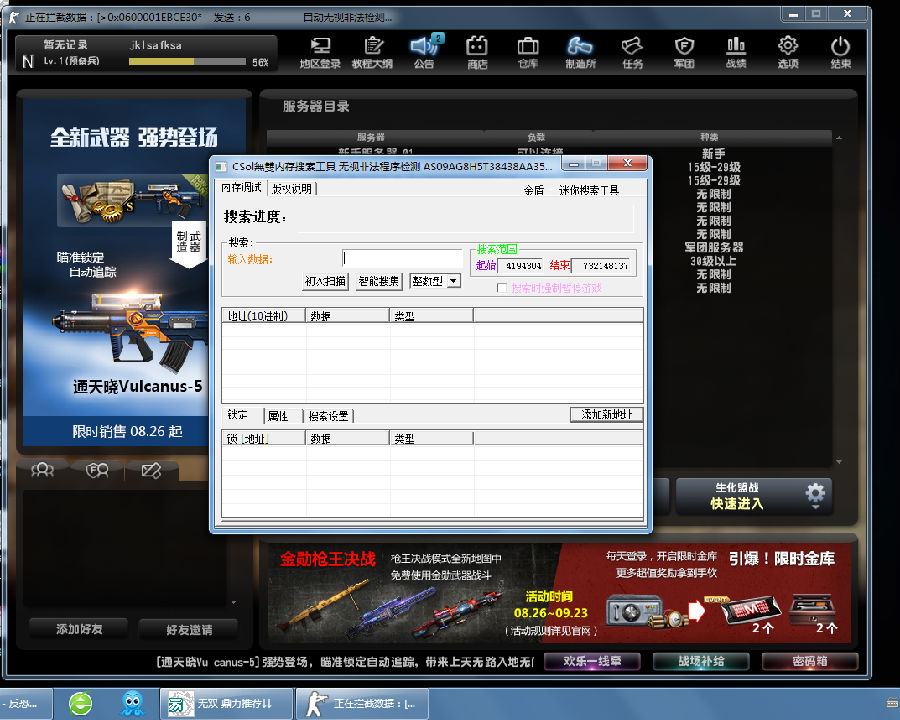The width and height of the screenshot is (900, 720).
Task: Select the 新手 server type row
Action: click(713, 154)
